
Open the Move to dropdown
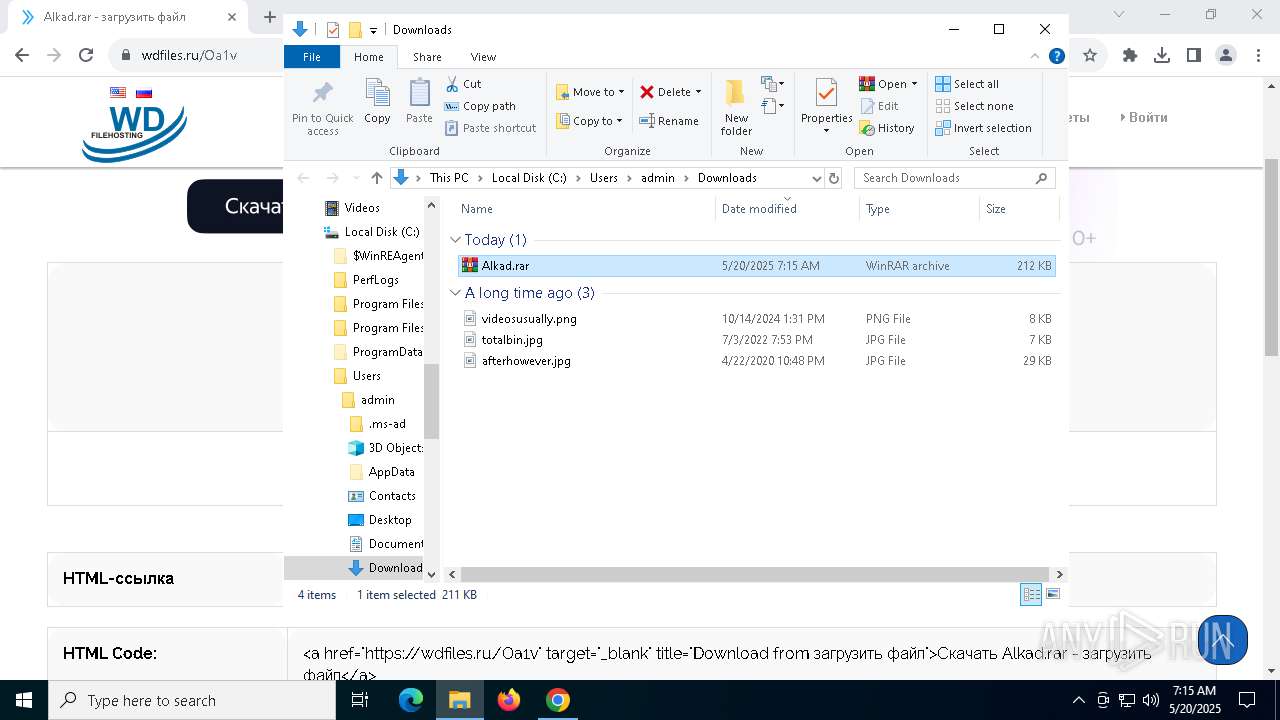click(x=590, y=92)
